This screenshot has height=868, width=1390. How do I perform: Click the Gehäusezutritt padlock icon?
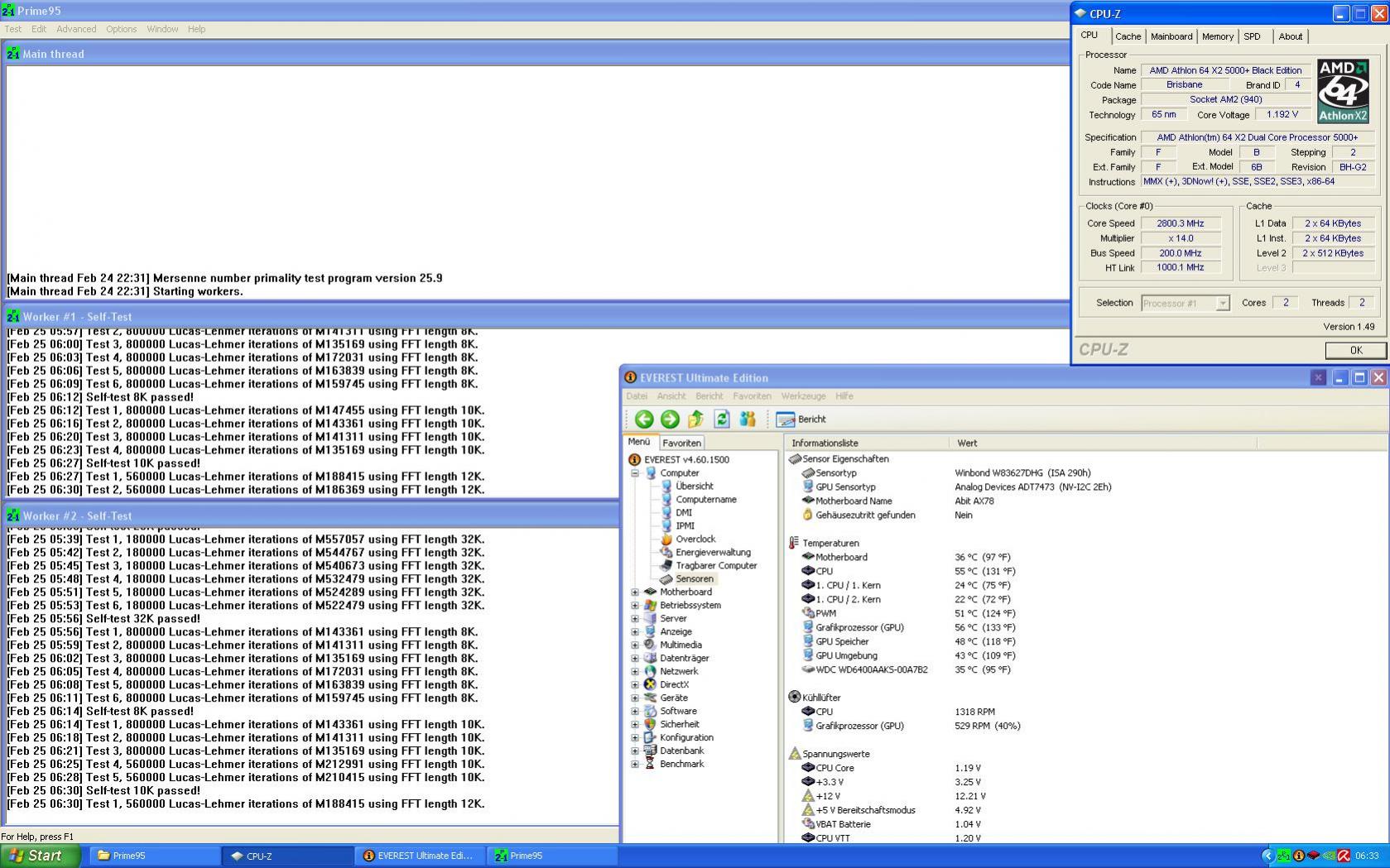coord(808,515)
